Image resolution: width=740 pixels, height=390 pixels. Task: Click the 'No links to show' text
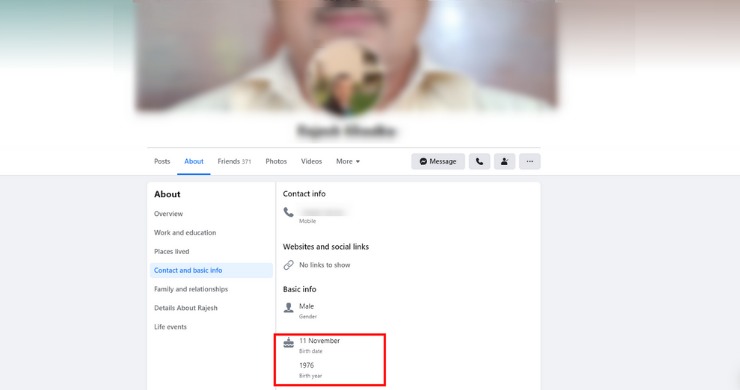click(x=325, y=265)
